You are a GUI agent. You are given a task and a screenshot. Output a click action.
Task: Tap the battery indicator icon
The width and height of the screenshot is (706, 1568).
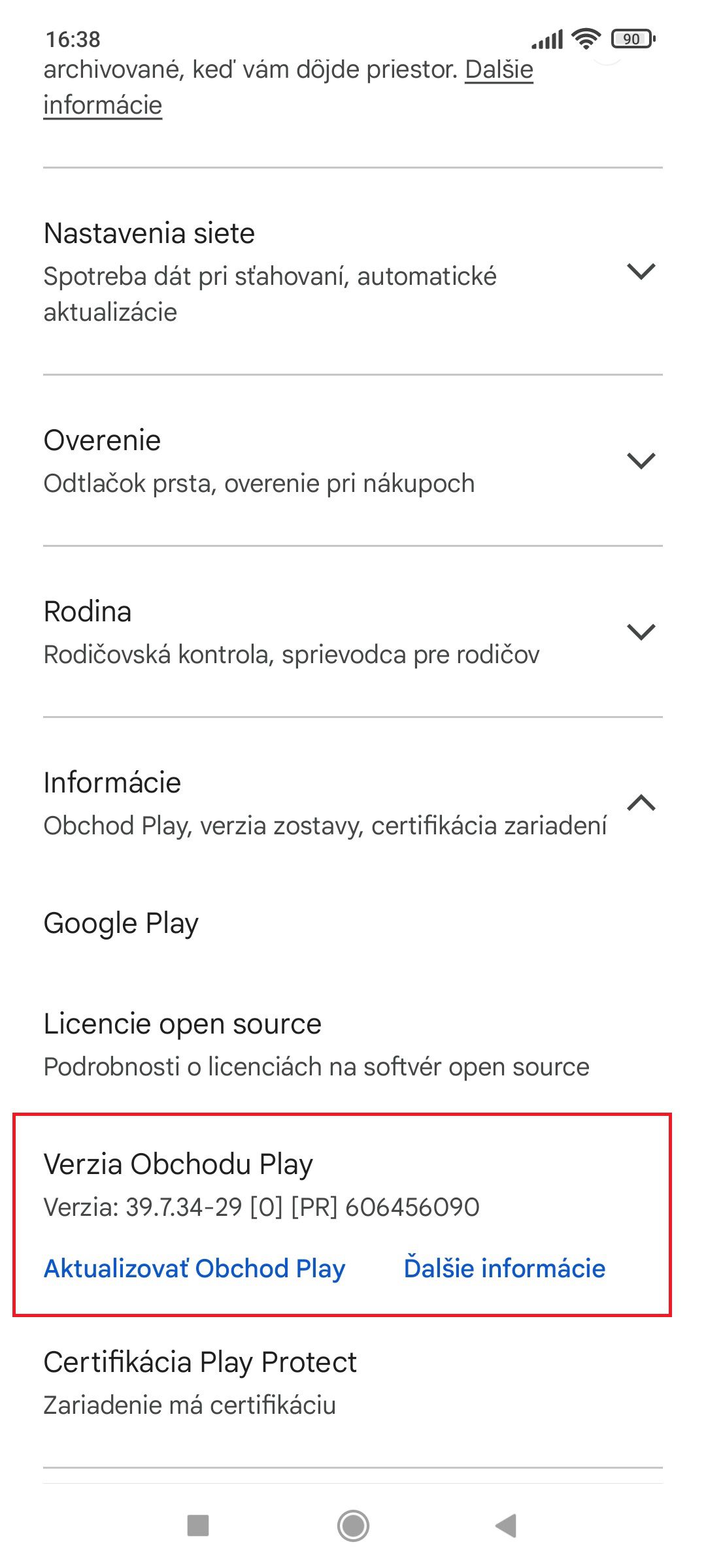point(633,39)
